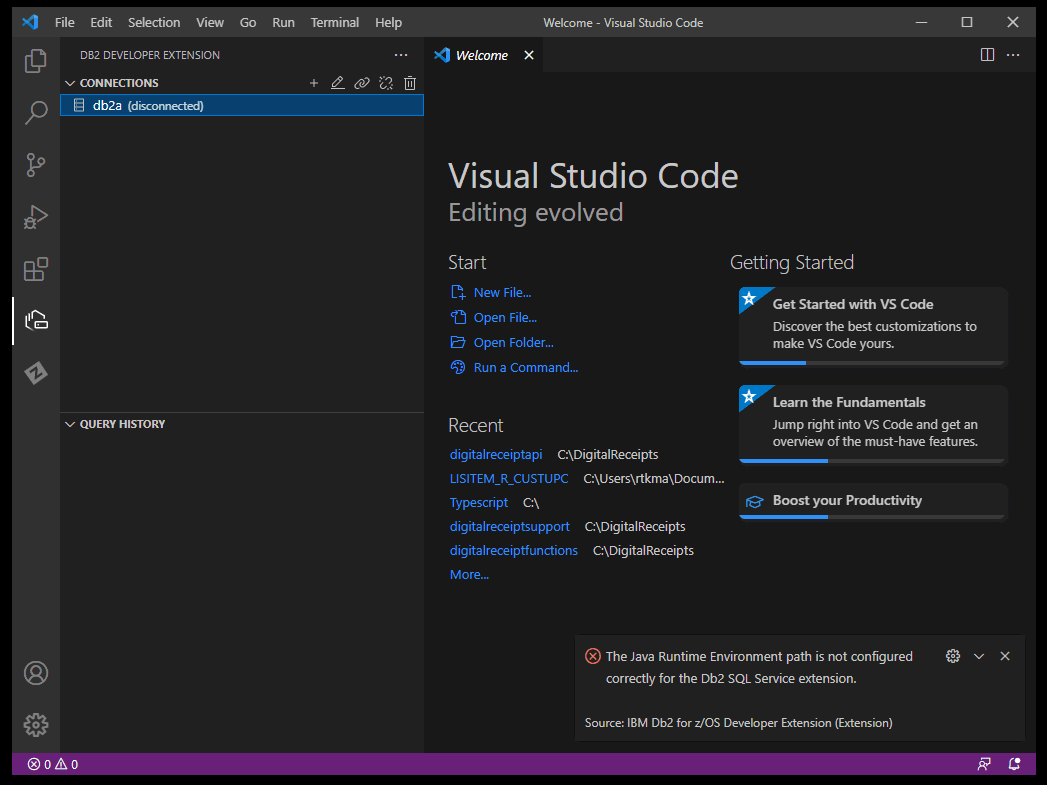Open the Selection menu

pos(154,23)
